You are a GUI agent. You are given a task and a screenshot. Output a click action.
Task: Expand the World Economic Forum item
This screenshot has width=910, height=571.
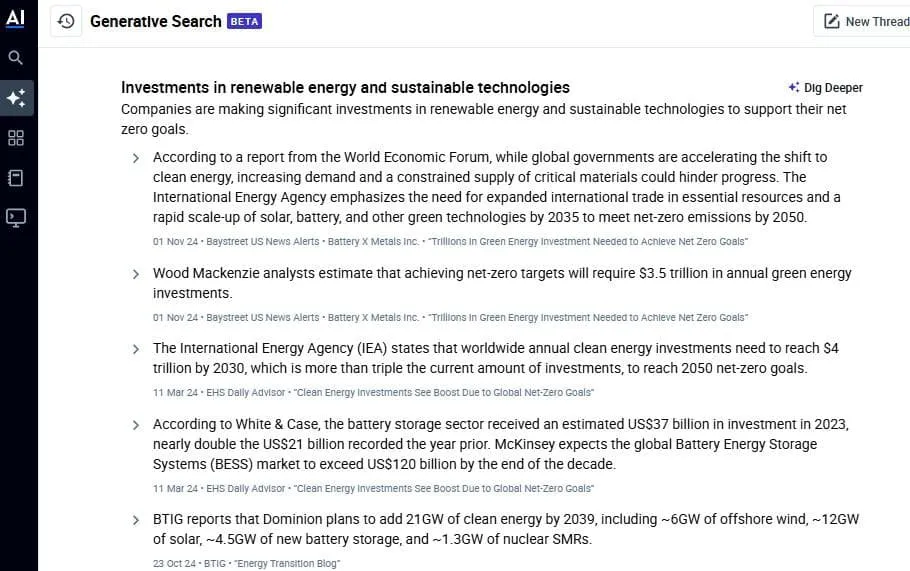click(x=136, y=158)
